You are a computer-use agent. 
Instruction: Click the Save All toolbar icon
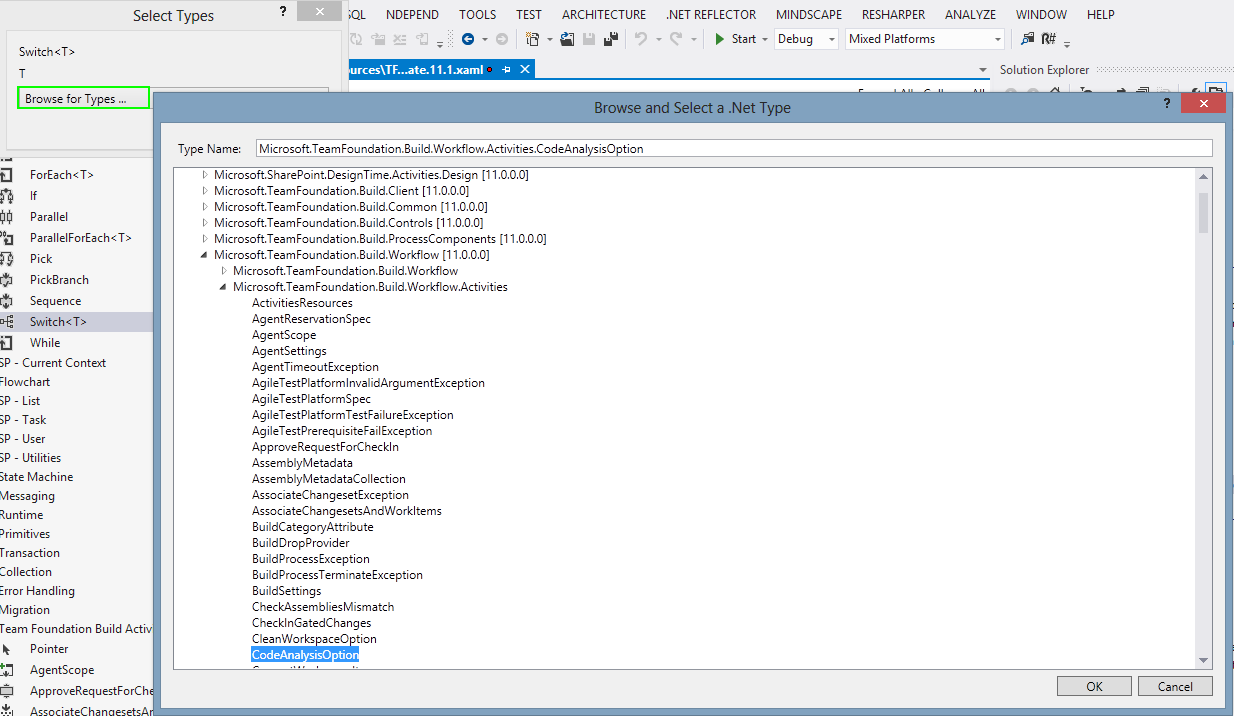pos(611,39)
